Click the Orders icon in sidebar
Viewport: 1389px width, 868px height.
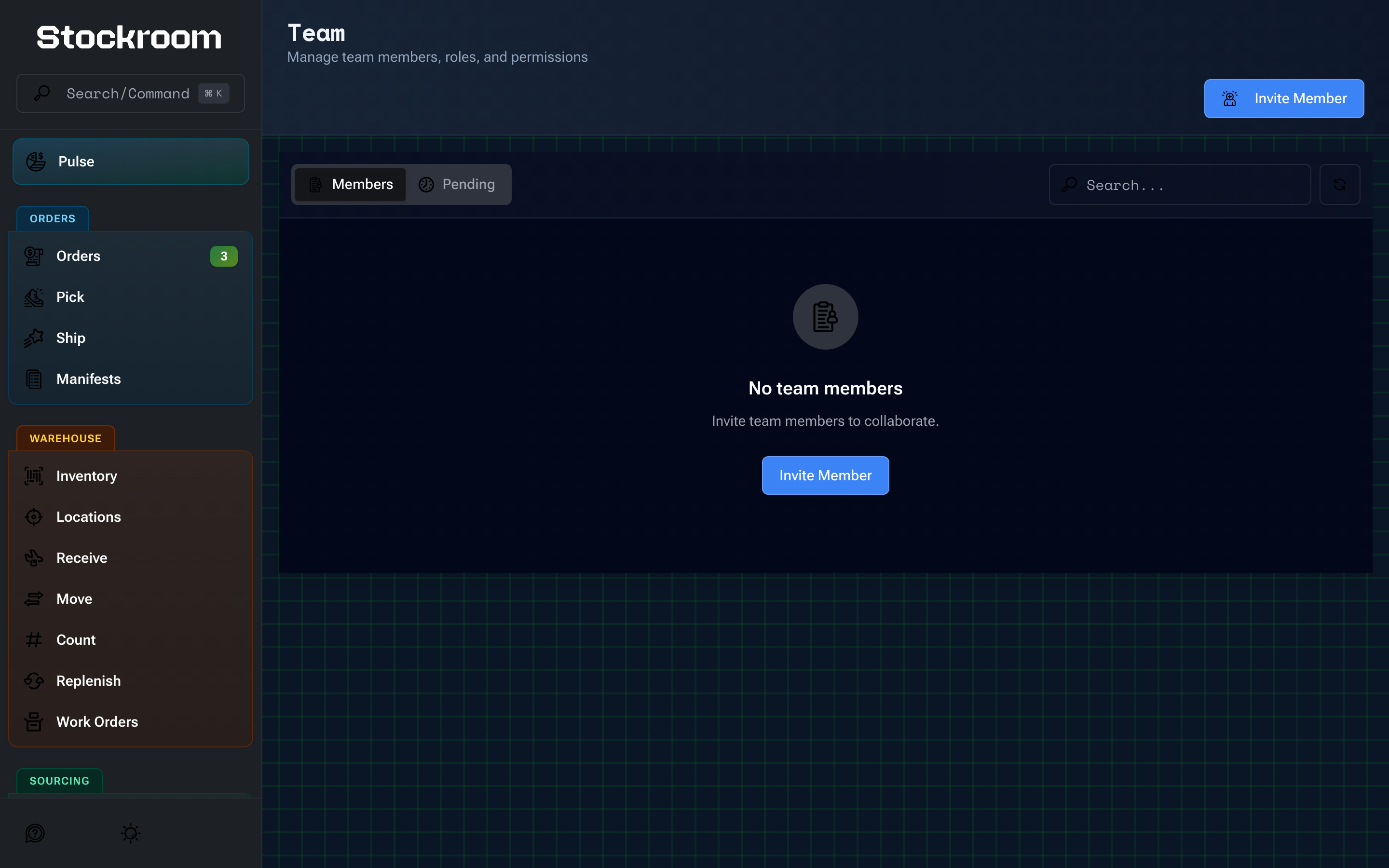[34, 256]
